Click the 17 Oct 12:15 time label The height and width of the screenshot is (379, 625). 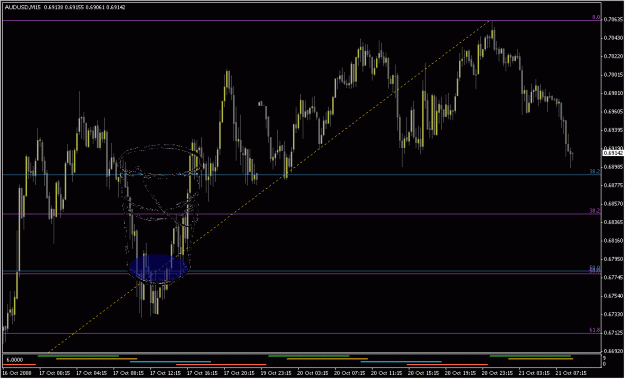pyautogui.click(x=164, y=374)
